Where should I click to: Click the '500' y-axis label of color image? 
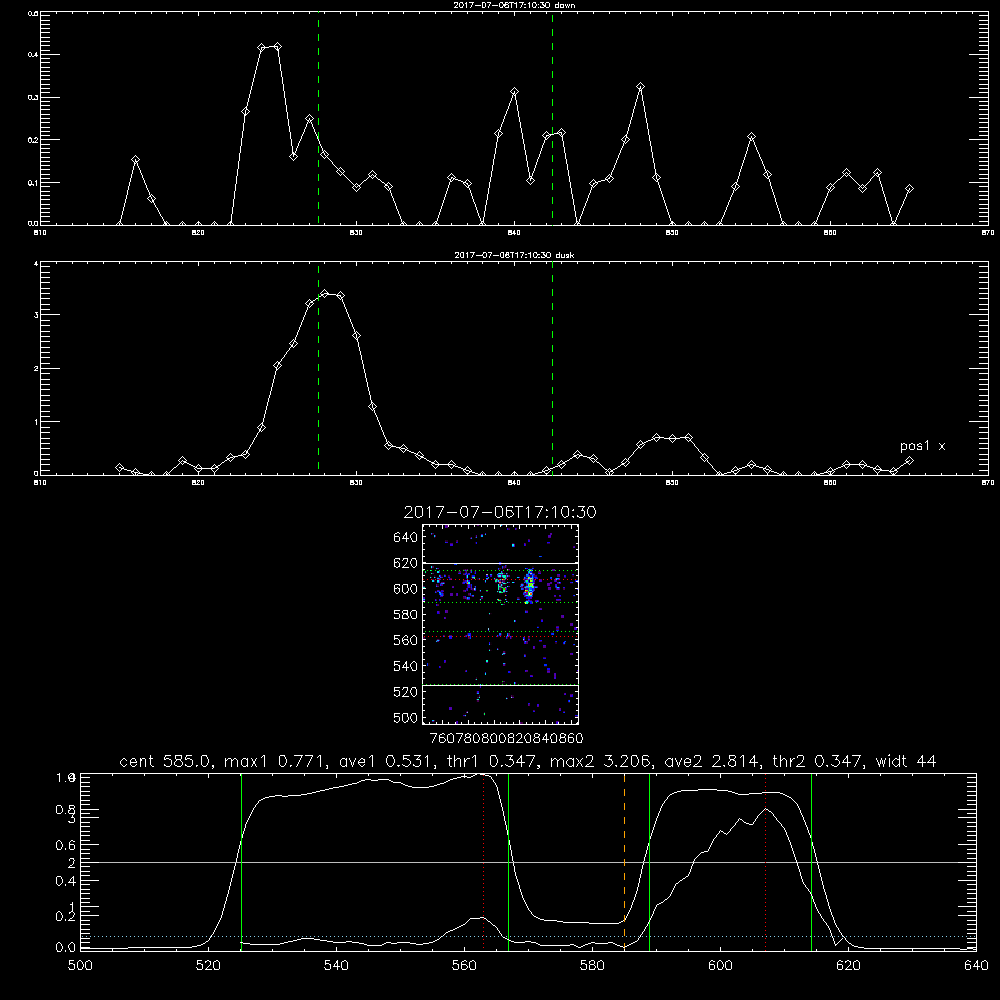click(406, 717)
